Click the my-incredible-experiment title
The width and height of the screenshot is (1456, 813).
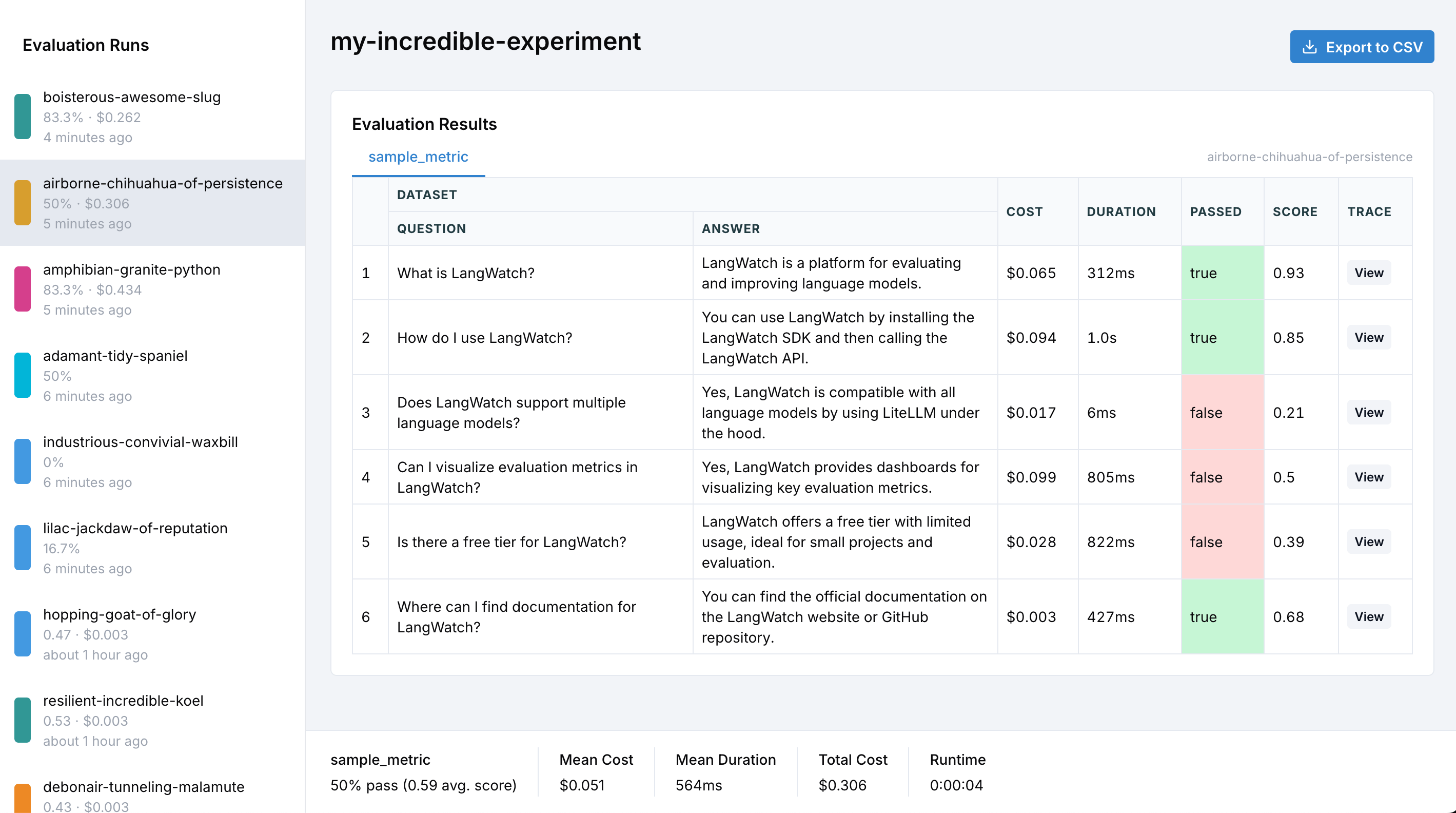[485, 41]
